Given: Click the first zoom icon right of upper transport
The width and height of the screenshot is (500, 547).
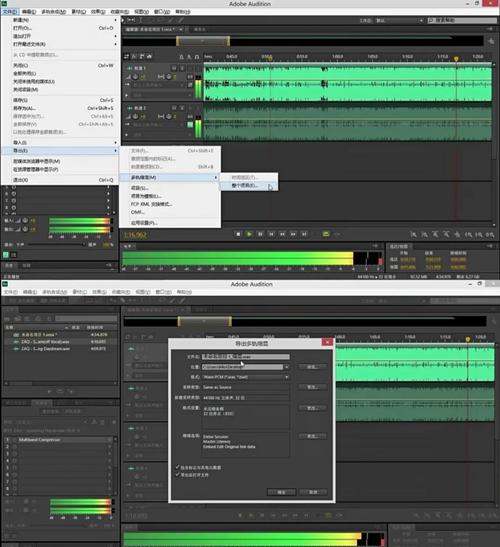Looking at the screenshot, I should 413,235.
